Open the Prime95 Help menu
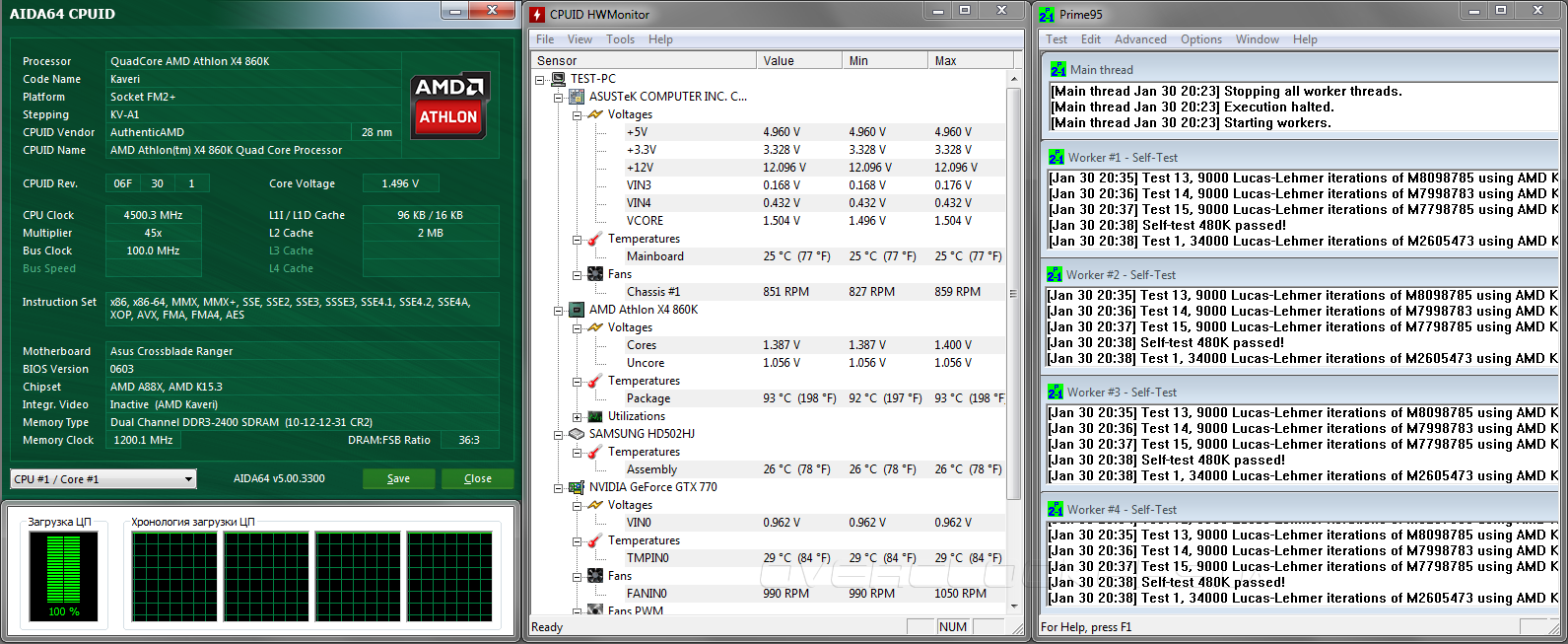This screenshot has height=644, width=1568. (x=1305, y=39)
